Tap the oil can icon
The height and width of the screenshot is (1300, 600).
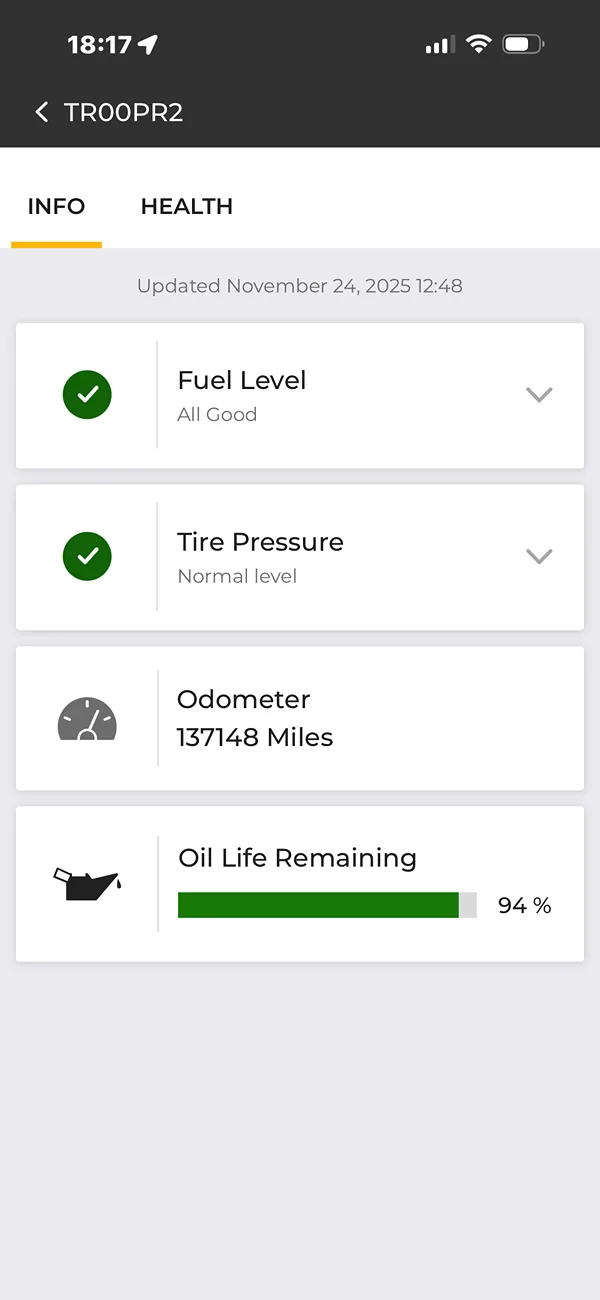click(x=87, y=883)
